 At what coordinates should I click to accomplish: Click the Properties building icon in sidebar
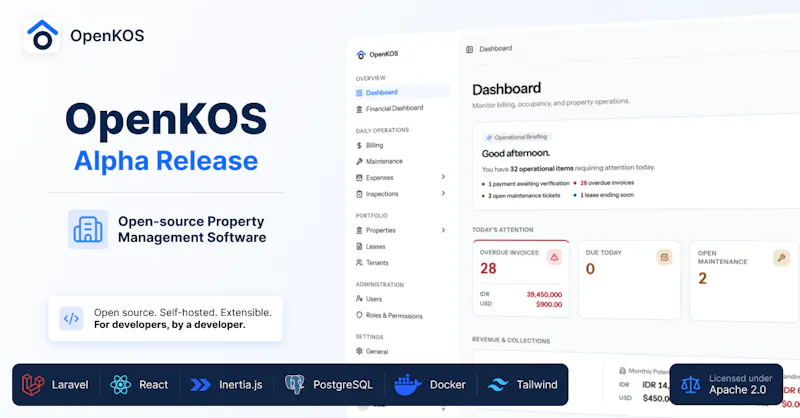[x=359, y=230]
